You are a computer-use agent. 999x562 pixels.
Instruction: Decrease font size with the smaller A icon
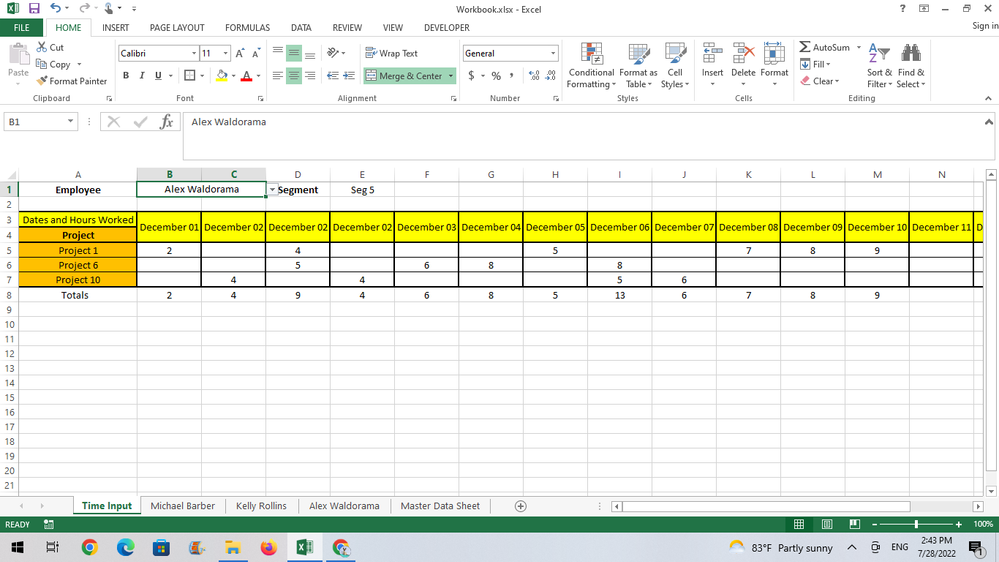pos(255,54)
